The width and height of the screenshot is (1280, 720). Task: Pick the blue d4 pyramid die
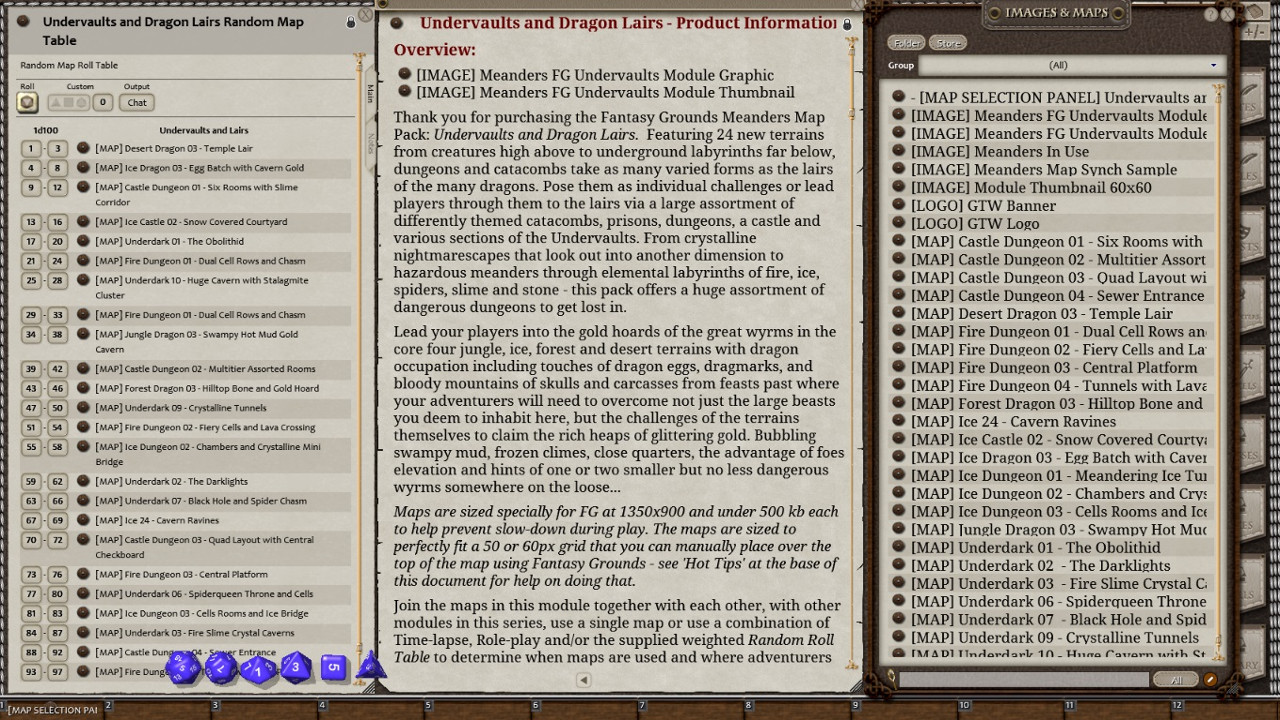370,666
